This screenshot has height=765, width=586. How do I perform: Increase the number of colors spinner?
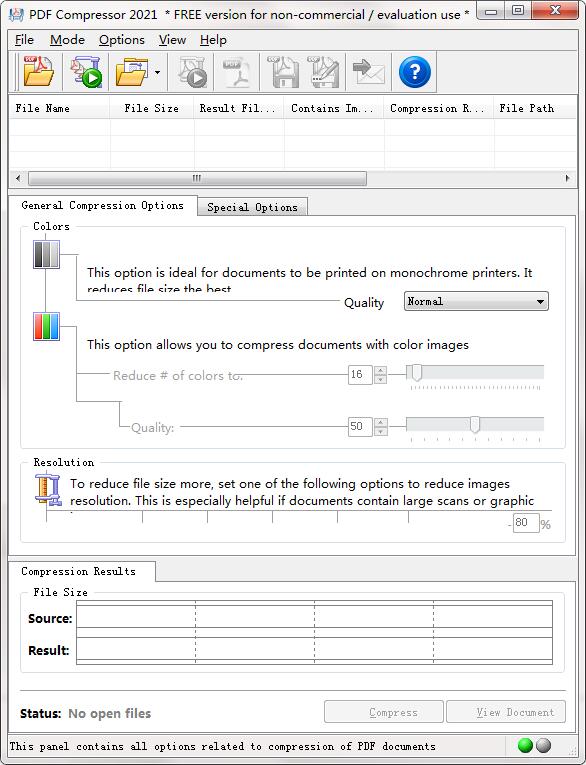click(381, 370)
